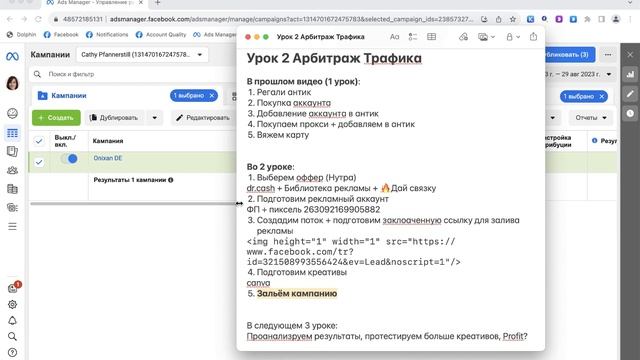Click the note heading Урок 2 Арбитраж Трафика
This screenshot has width=640, height=360.
pyautogui.click(x=334, y=58)
